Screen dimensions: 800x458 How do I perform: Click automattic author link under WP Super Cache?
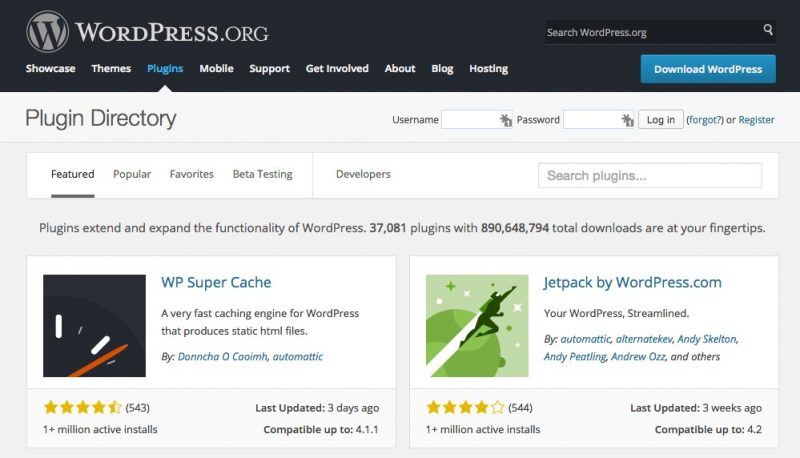coord(297,357)
